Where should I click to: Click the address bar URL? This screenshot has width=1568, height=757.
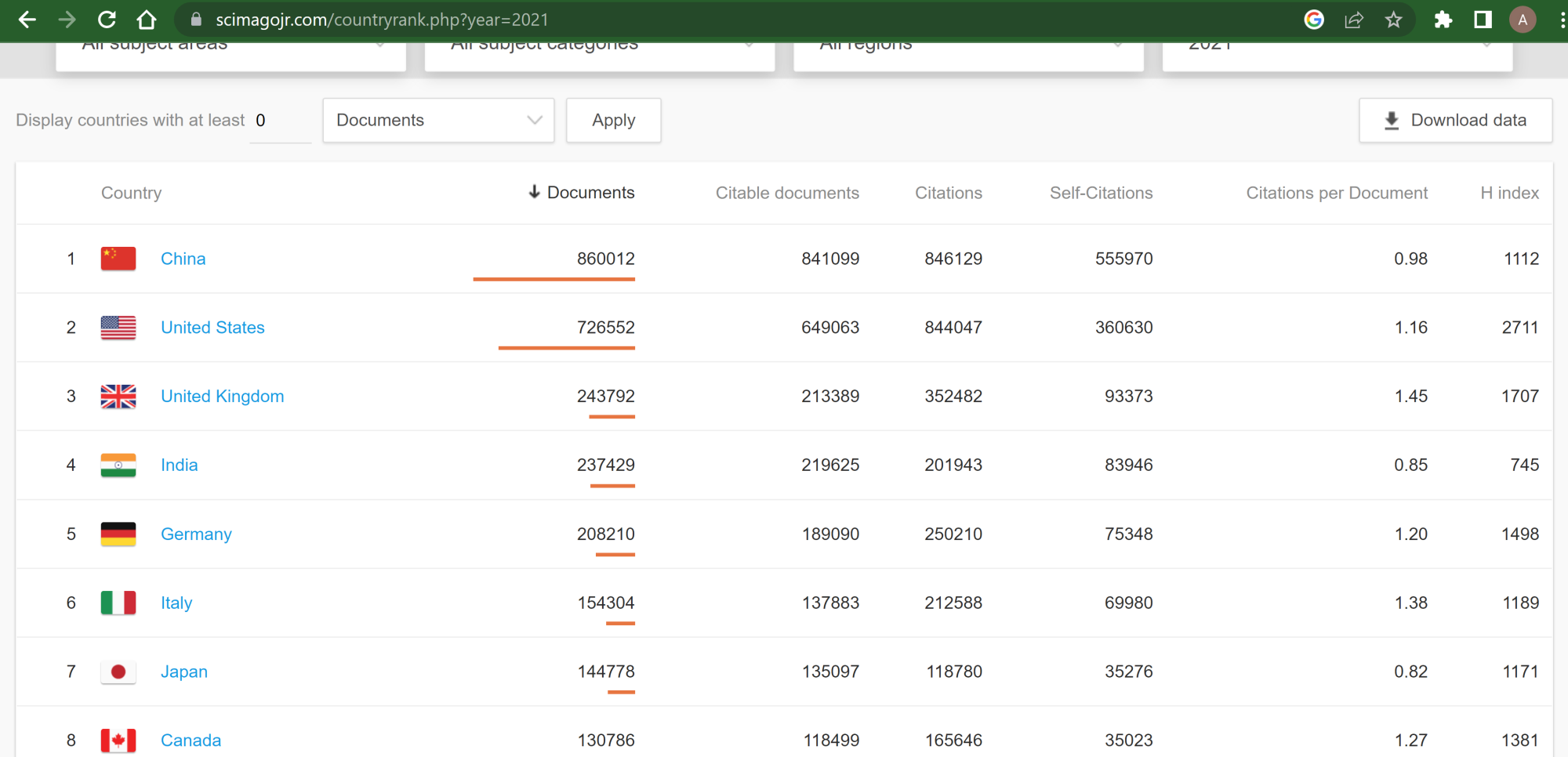click(382, 20)
